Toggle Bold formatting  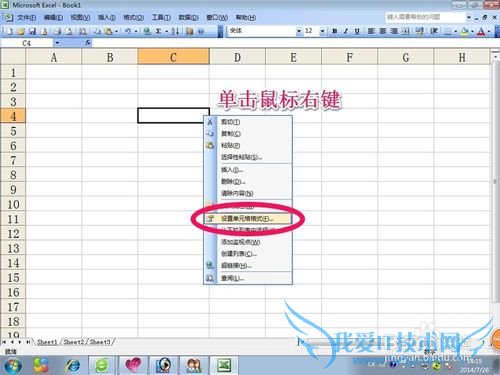[335, 31]
